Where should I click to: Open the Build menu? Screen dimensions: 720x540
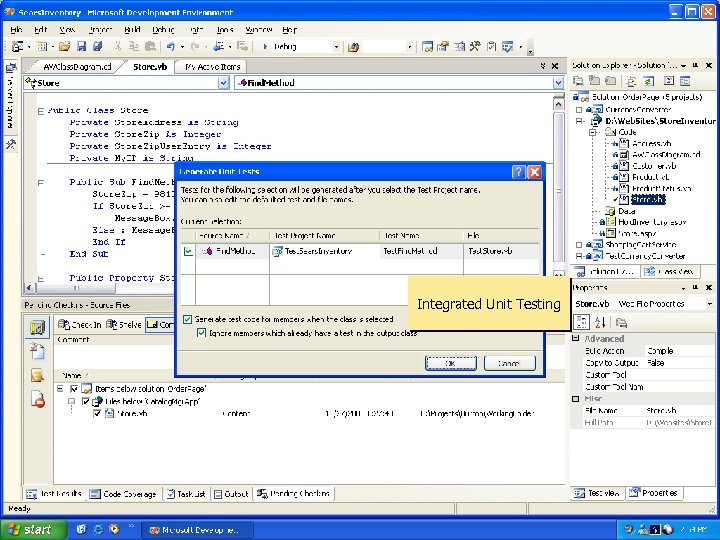(132, 30)
